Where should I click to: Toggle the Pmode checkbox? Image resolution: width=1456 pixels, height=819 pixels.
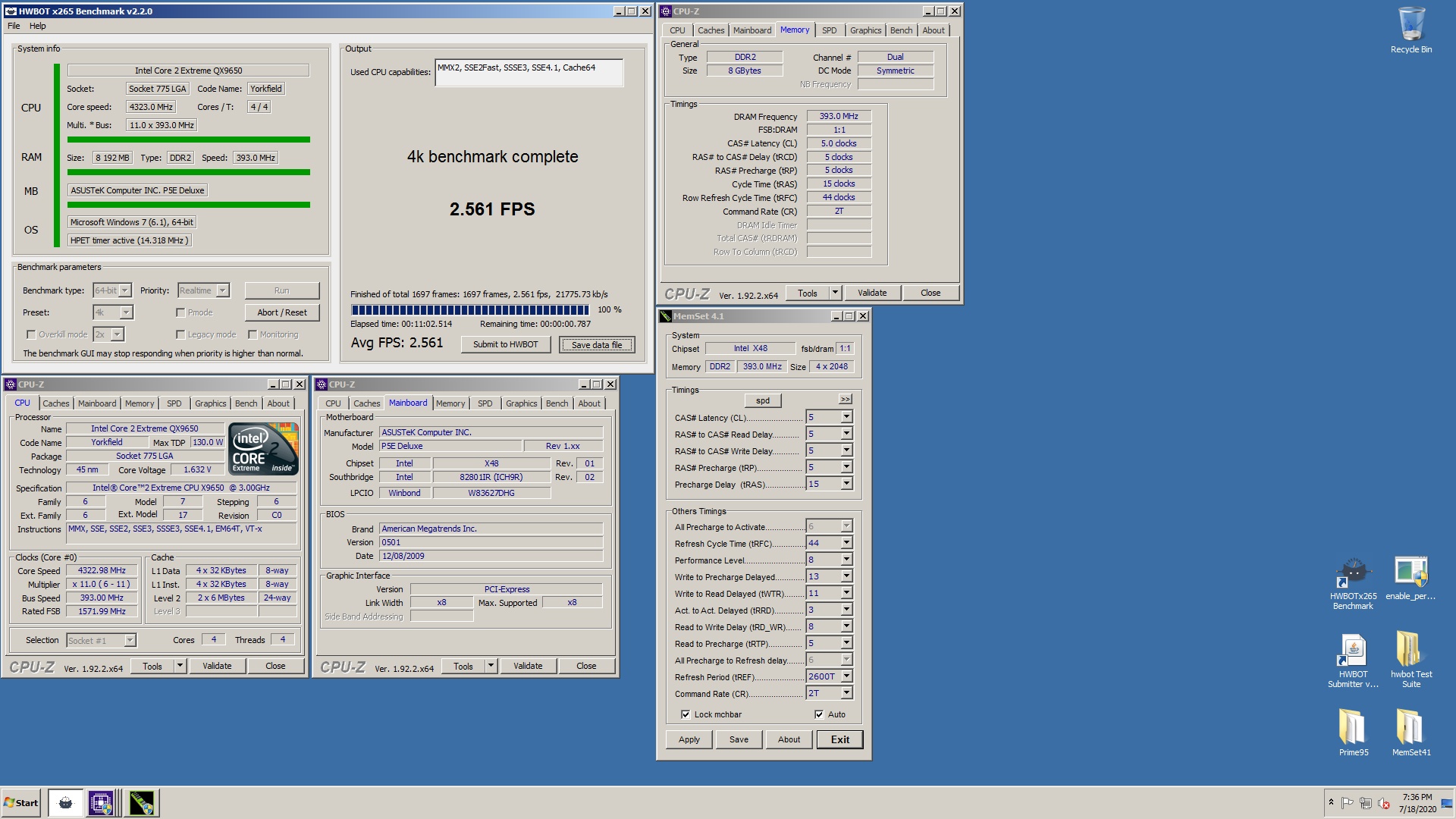(x=180, y=312)
